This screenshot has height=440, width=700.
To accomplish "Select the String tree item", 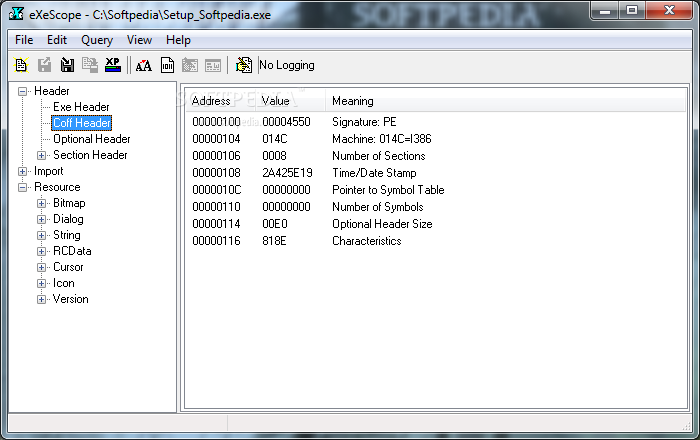I will [x=67, y=235].
